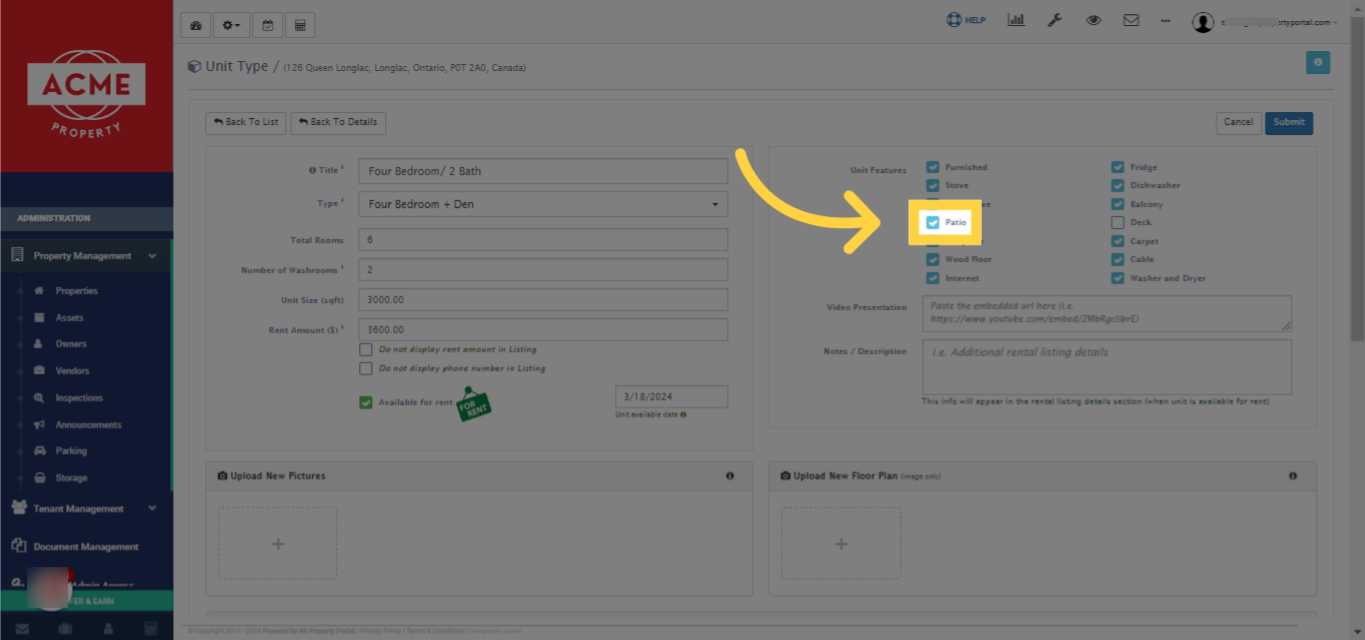Click the calculator icon in sidebar footer
Image resolution: width=1365 pixels, height=640 pixels.
pos(151,629)
